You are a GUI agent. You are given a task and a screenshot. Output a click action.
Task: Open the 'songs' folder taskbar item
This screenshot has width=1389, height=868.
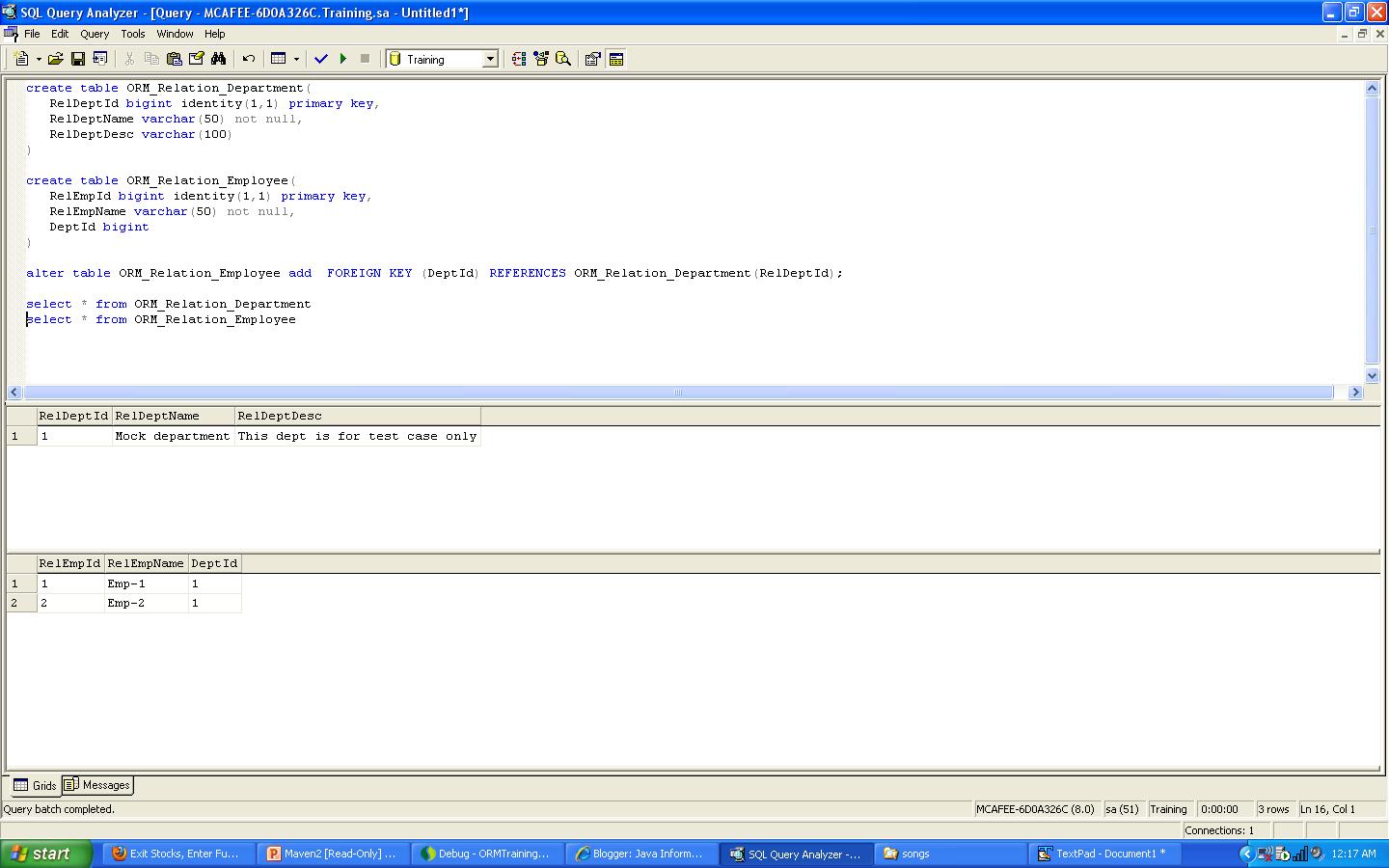(x=950, y=854)
